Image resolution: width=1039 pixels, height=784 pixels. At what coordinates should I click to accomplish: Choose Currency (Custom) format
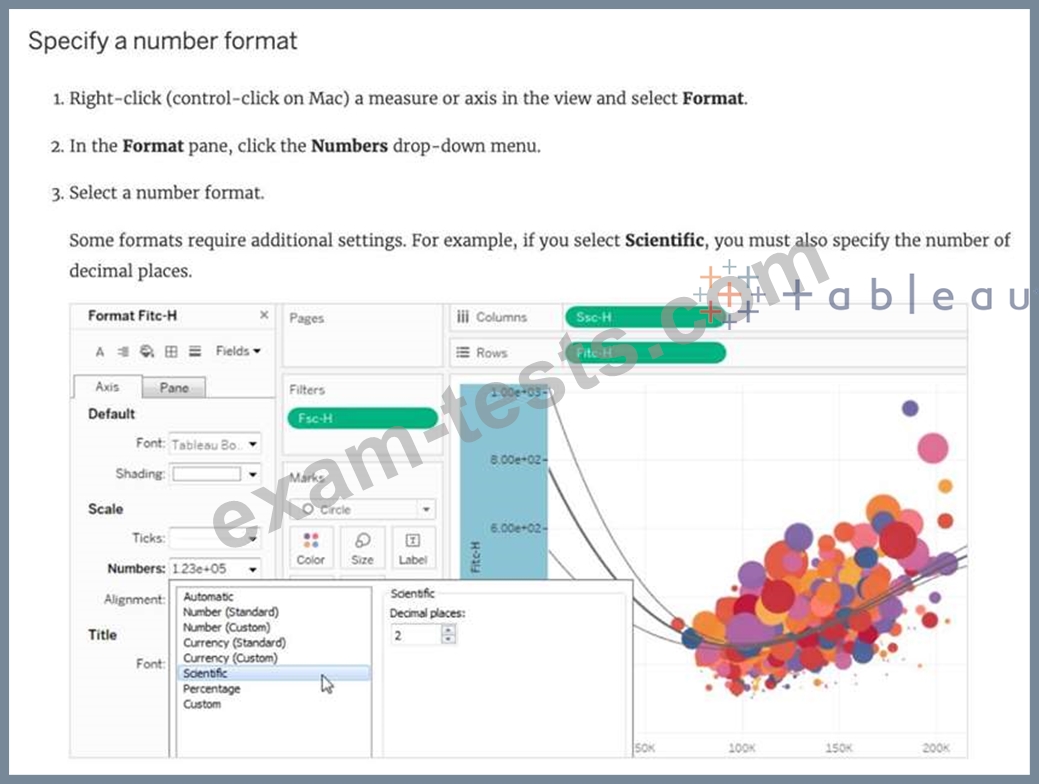pyautogui.click(x=230, y=658)
